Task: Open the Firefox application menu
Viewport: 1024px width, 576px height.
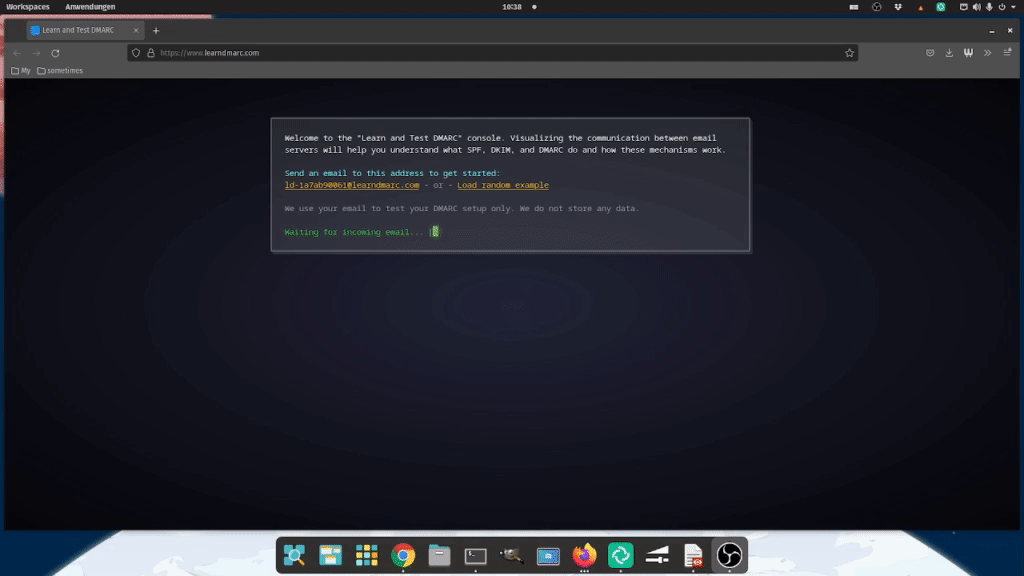Action: pos(1007,53)
